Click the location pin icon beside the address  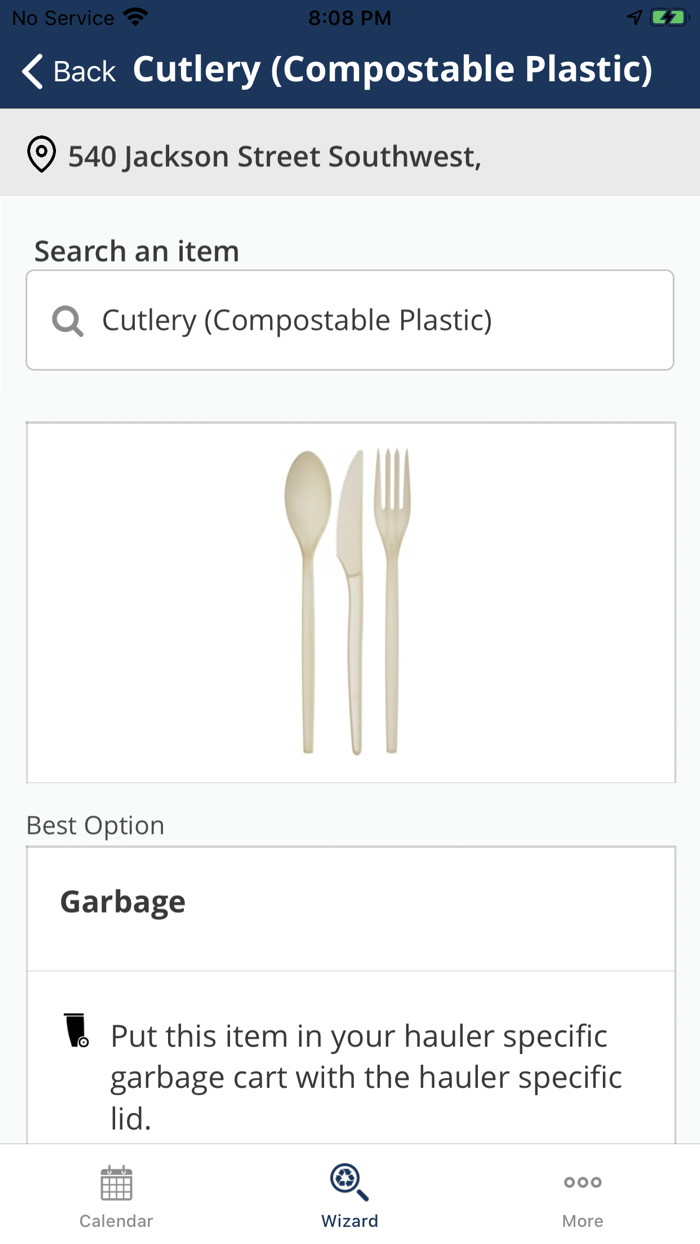click(x=41, y=155)
